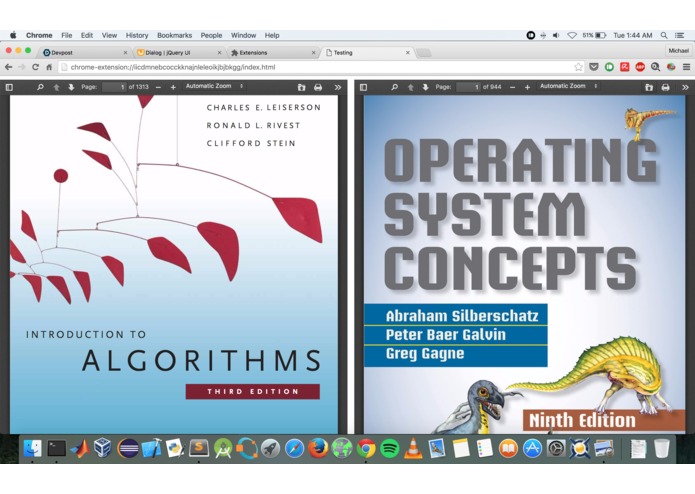
Task: Open Finder from the dock
Action: click(x=32, y=448)
